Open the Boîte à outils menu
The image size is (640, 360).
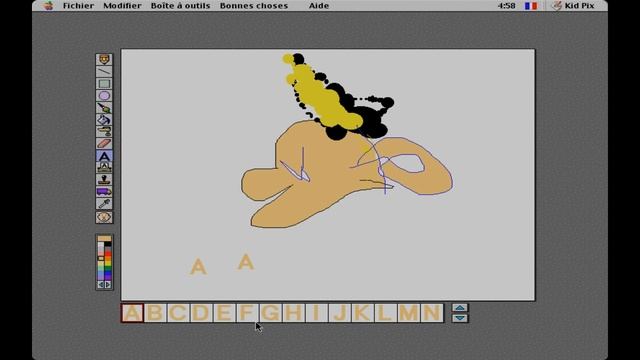(180, 6)
